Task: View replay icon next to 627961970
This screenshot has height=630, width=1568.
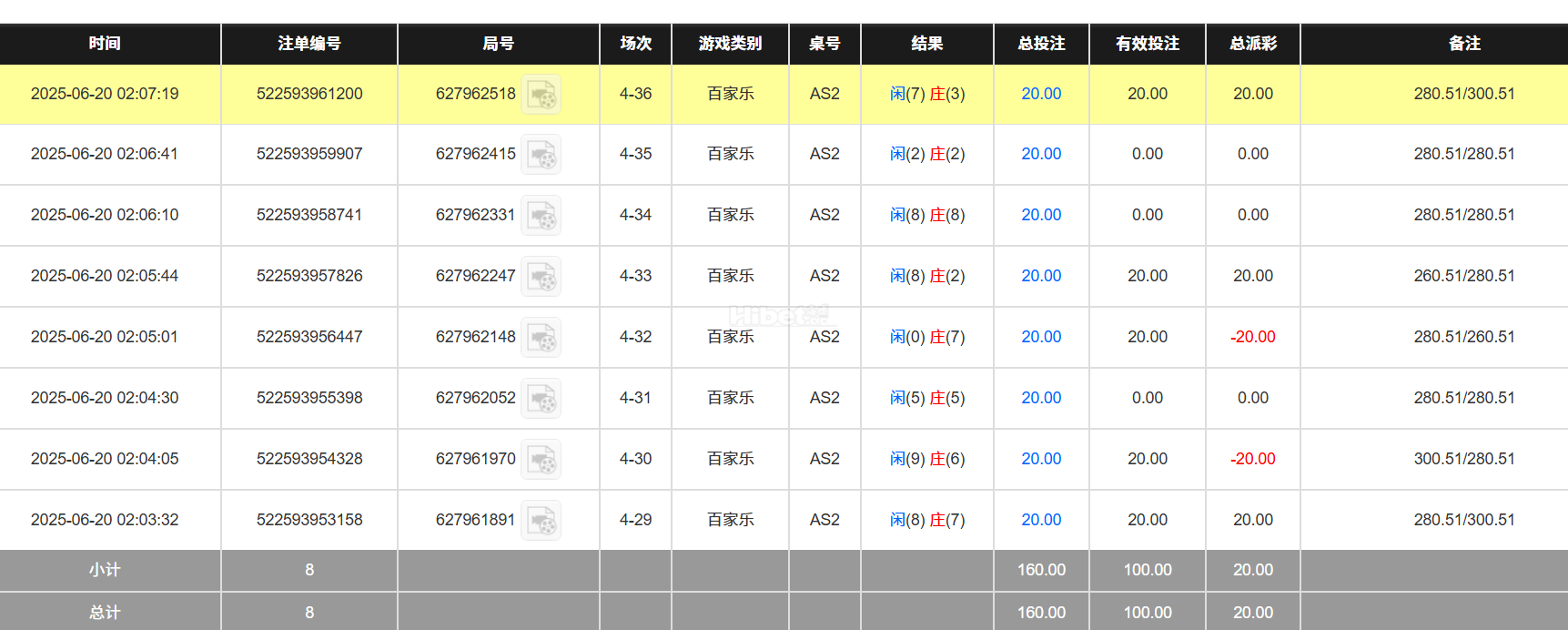Action: tap(541, 460)
